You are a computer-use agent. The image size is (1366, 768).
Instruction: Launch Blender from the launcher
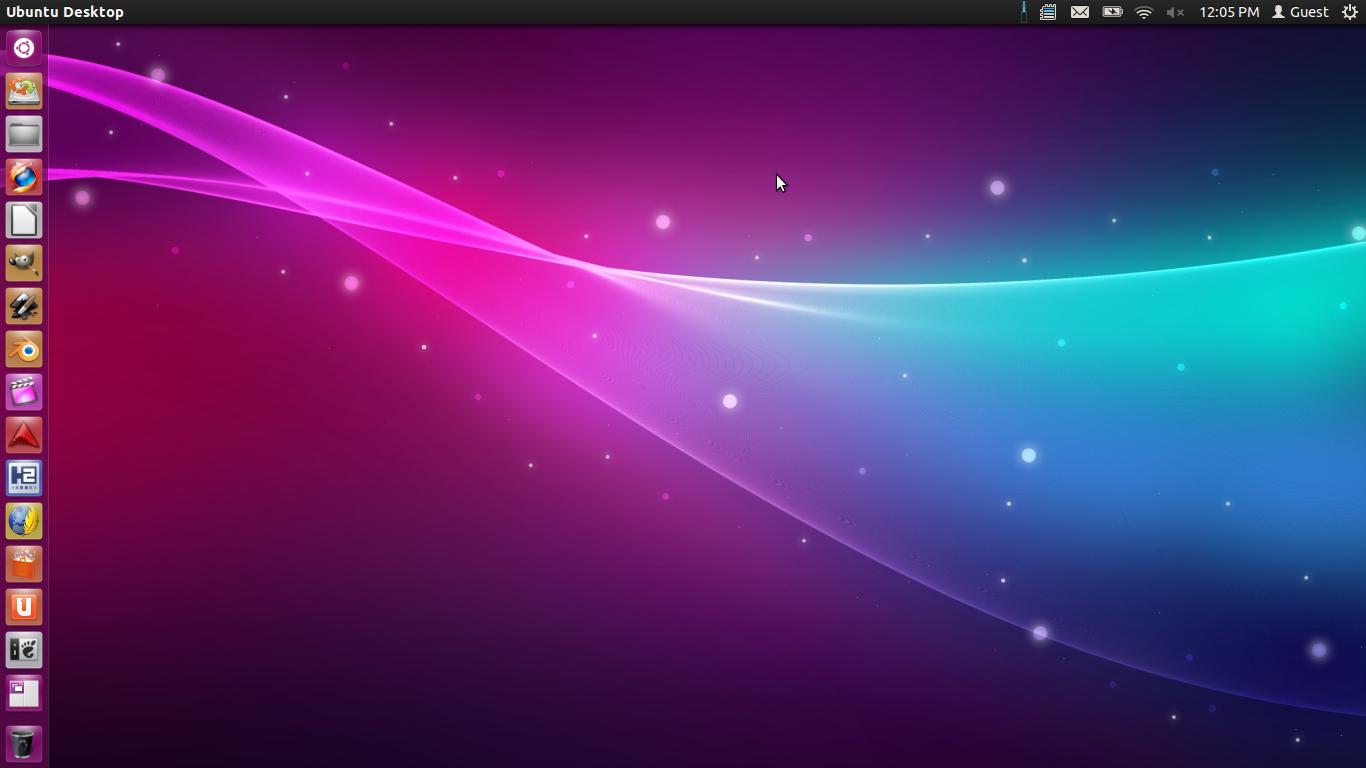[24, 349]
